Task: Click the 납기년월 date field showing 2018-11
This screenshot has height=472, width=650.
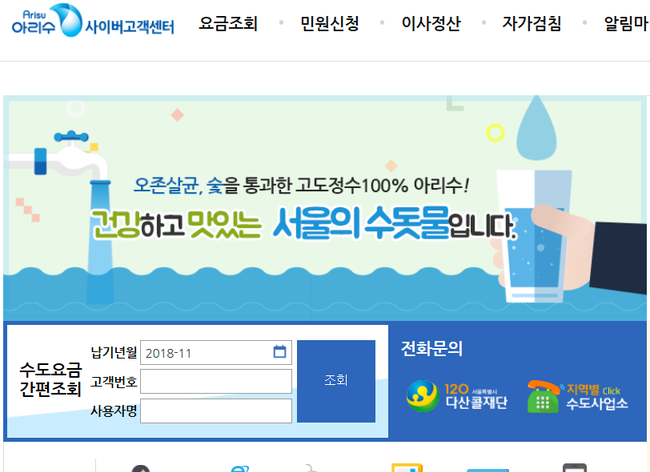Action: click(216, 352)
